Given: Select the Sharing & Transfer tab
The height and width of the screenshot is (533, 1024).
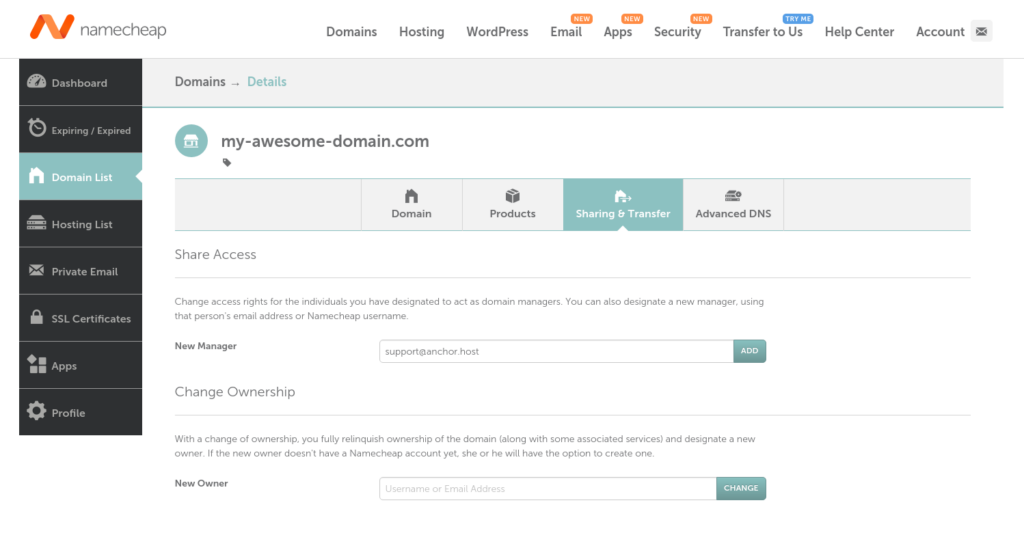Looking at the screenshot, I should coord(623,204).
